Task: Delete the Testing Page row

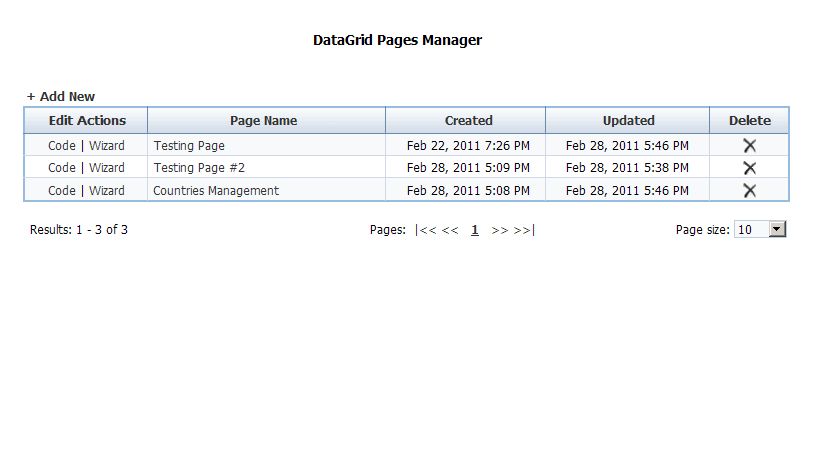Action: [749, 146]
